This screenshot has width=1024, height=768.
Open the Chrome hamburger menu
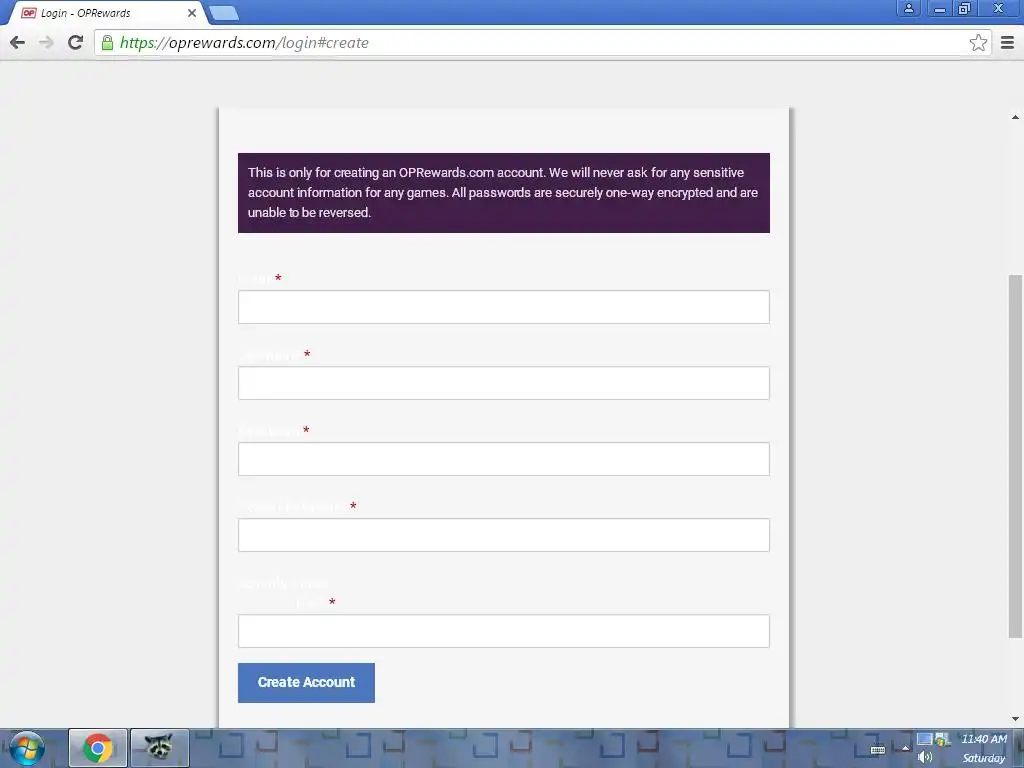pyautogui.click(x=1008, y=42)
